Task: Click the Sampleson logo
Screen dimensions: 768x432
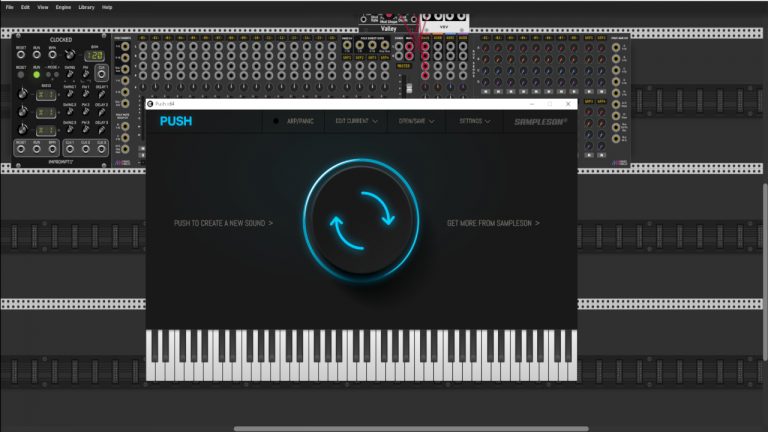Action: [540, 121]
